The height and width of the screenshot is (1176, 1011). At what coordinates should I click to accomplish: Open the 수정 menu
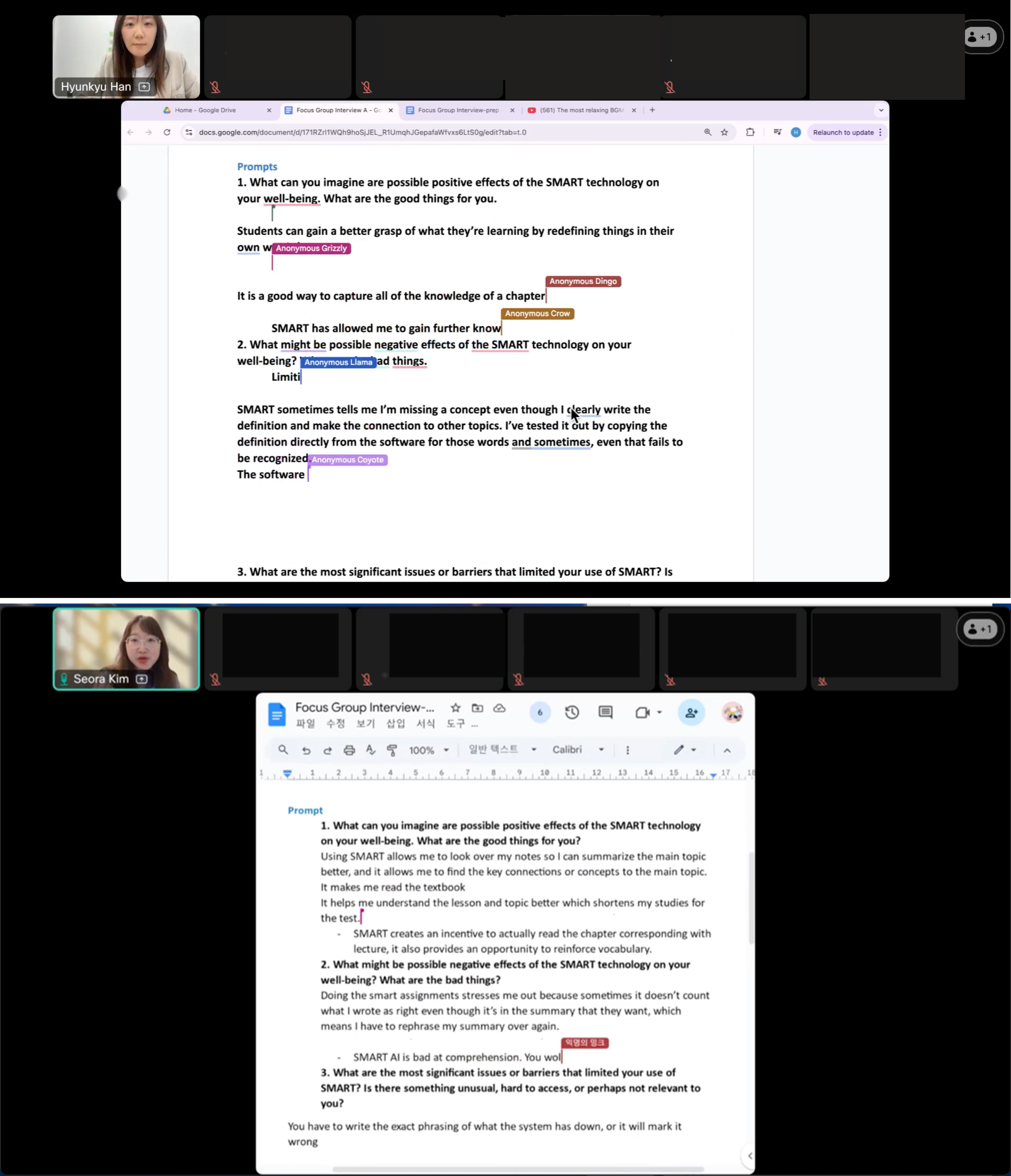[x=335, y=724]
